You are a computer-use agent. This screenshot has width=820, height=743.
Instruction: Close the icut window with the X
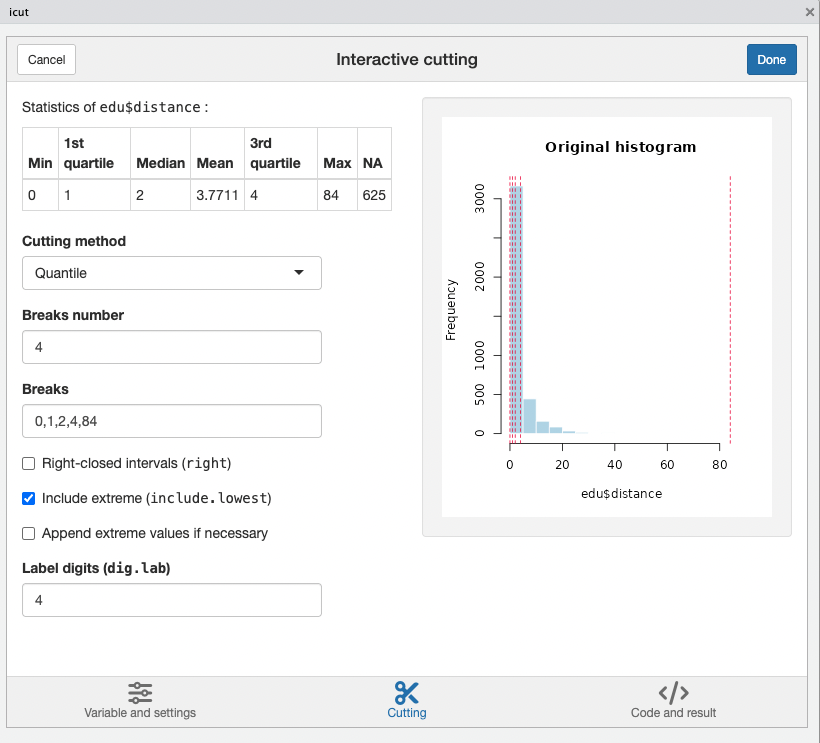click(x=808, y=12)
